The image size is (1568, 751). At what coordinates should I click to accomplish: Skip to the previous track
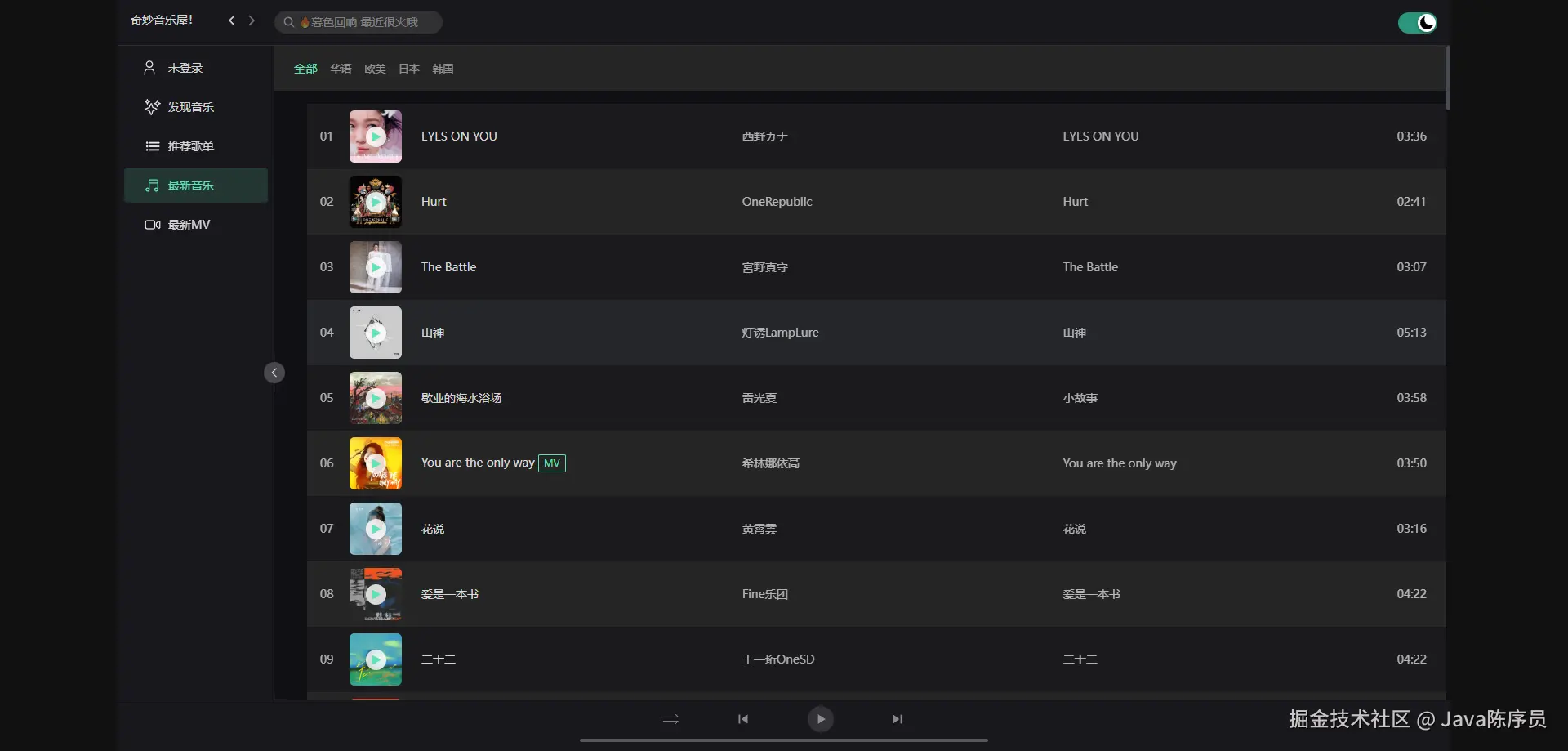[x=743, y=719]
